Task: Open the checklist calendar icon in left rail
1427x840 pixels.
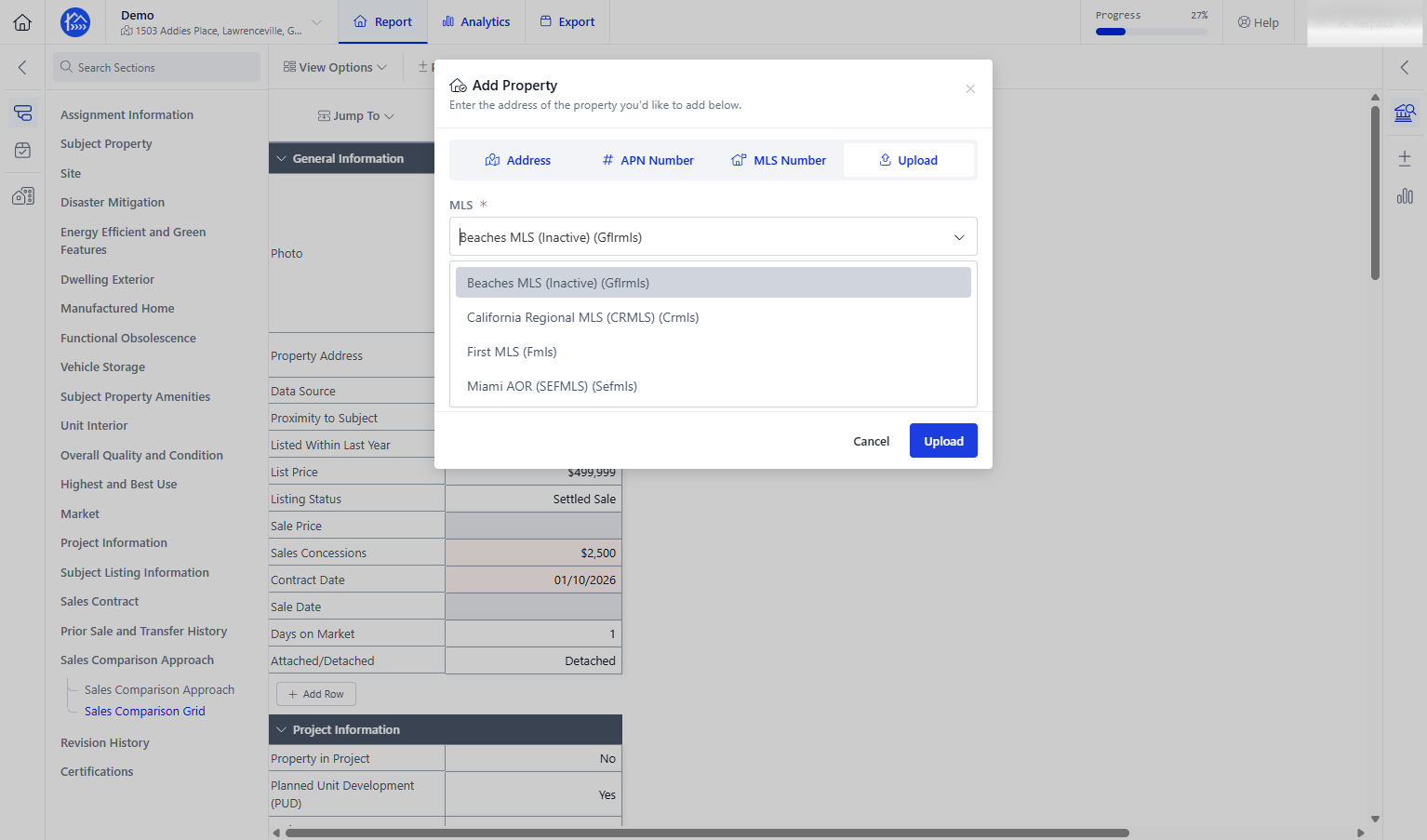Action: point(23,150)
